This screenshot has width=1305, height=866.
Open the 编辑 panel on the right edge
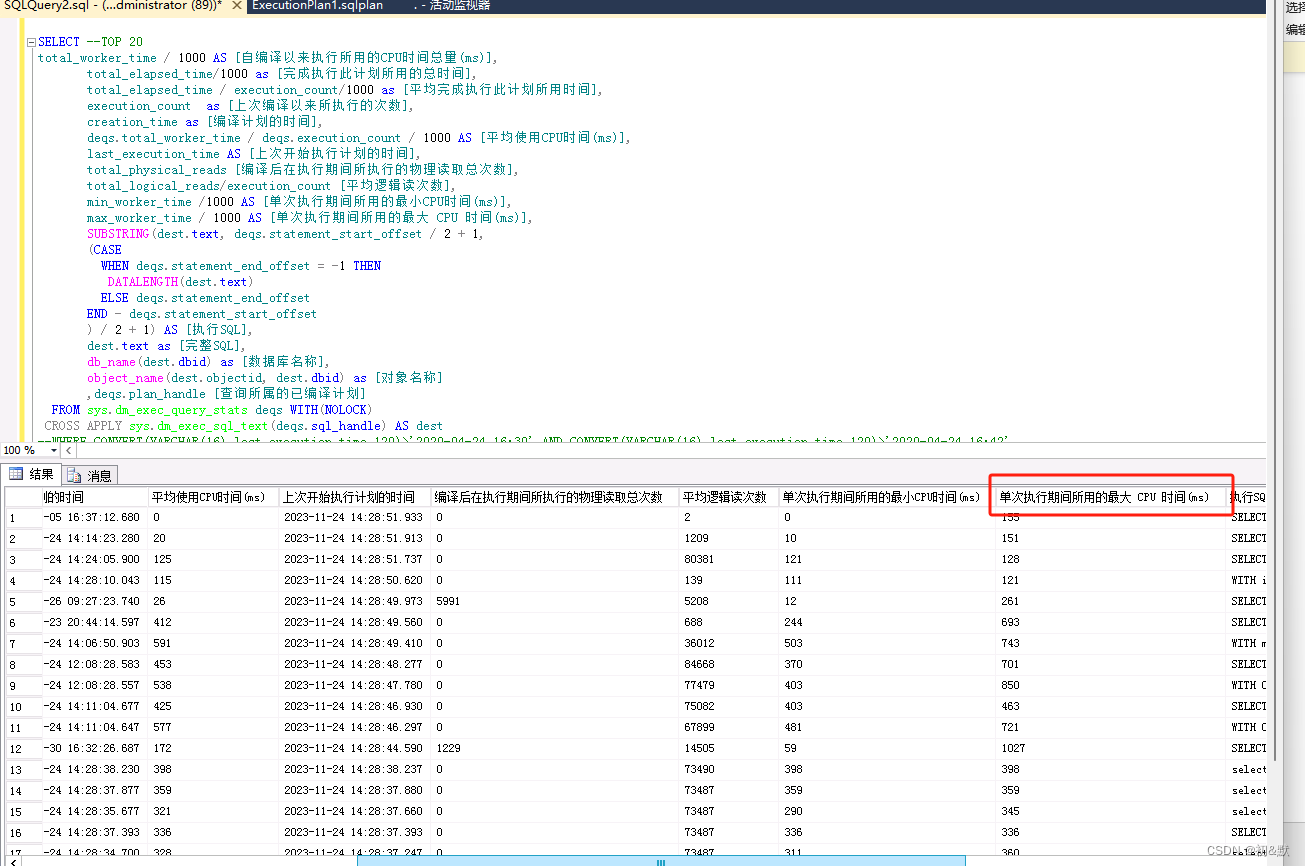[x=1296, y=31]
